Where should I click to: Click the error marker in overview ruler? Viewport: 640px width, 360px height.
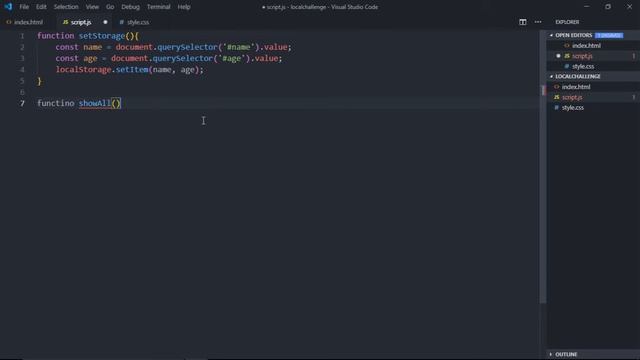pos(543,91)
